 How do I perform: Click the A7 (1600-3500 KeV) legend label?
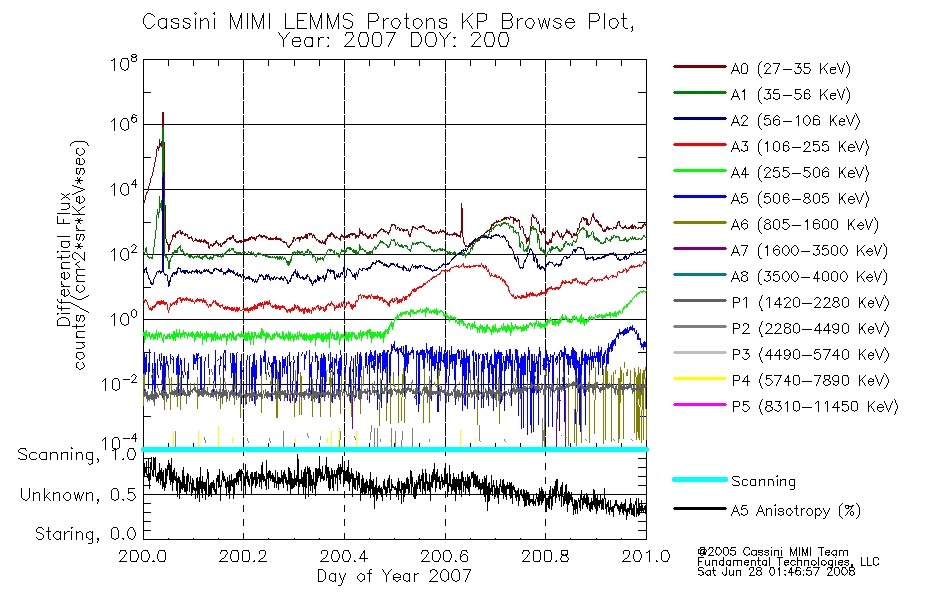click(x=809, y=251)
